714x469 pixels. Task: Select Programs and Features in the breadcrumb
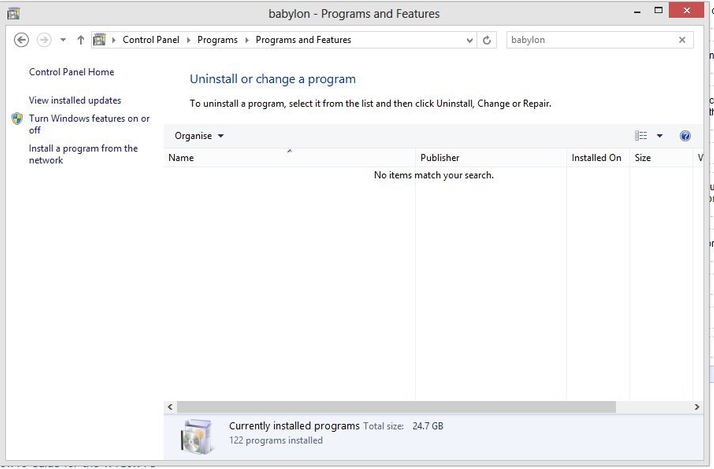[x=303, y=40]
